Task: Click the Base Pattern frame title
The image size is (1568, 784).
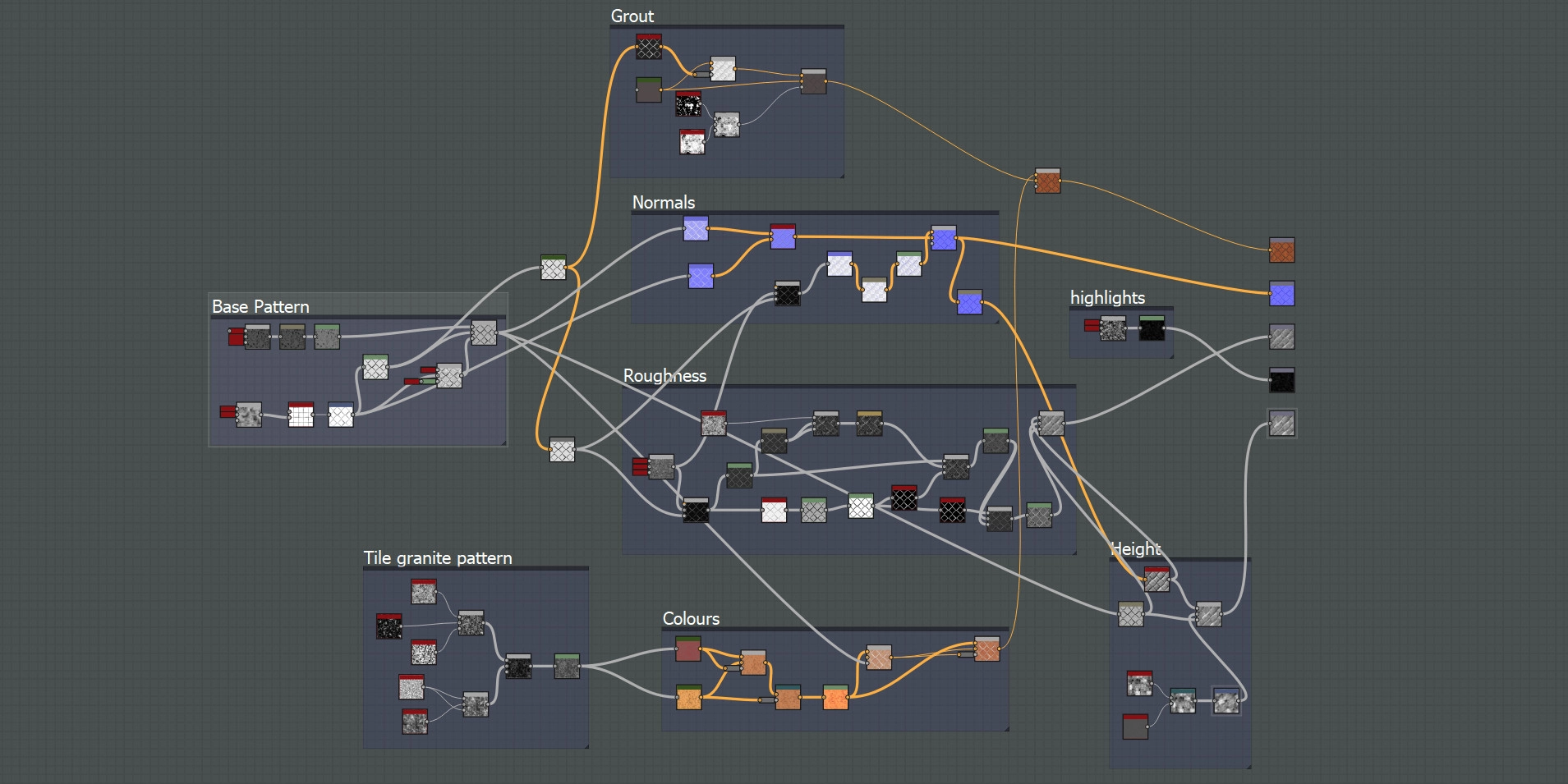Action: (260, 307)
